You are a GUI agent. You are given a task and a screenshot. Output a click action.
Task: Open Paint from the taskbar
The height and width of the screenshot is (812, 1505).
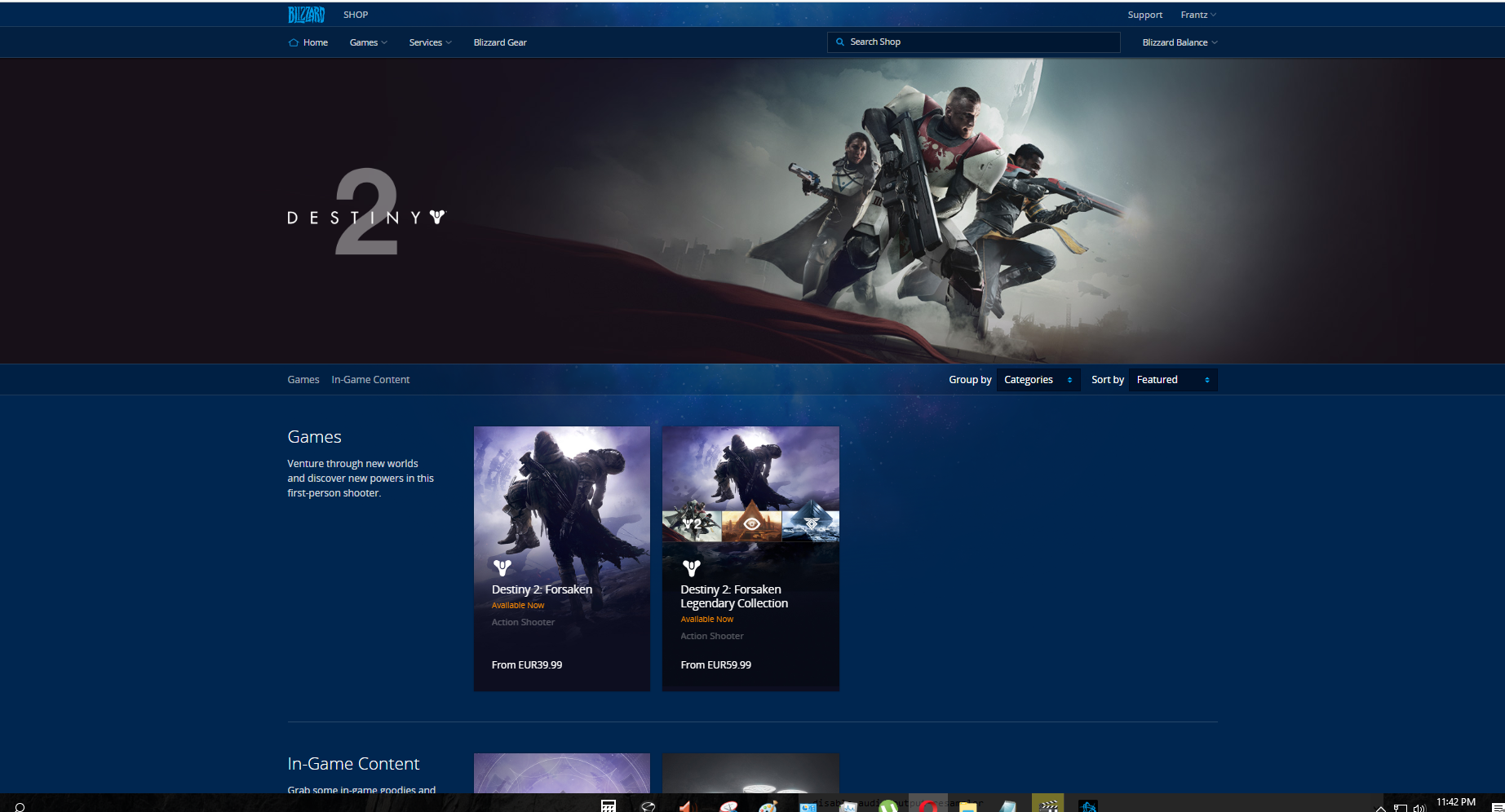(x=768, y=805)
